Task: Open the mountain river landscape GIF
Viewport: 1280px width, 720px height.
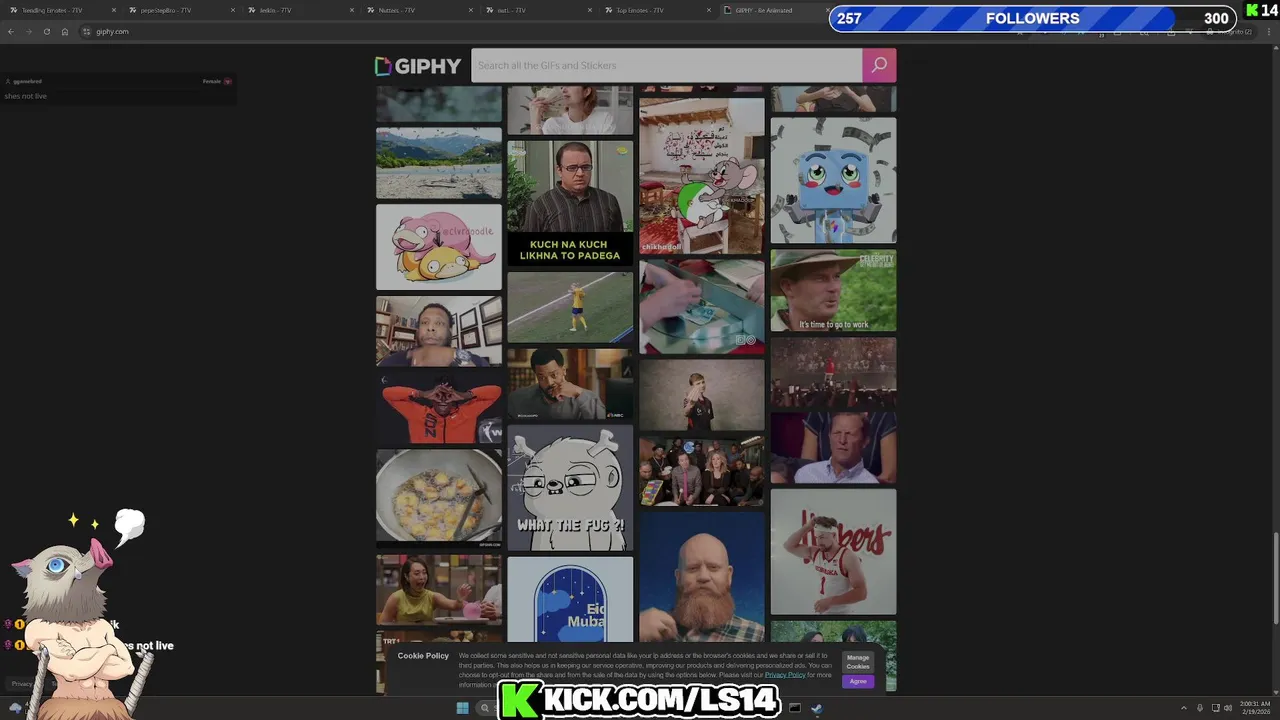Action: pos(439,163)
